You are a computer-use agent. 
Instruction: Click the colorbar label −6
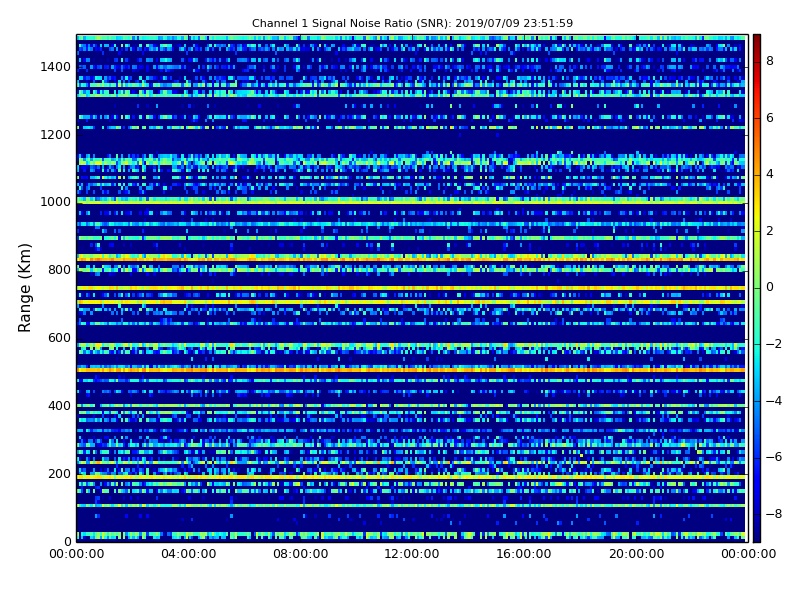(x=773, y=457)
